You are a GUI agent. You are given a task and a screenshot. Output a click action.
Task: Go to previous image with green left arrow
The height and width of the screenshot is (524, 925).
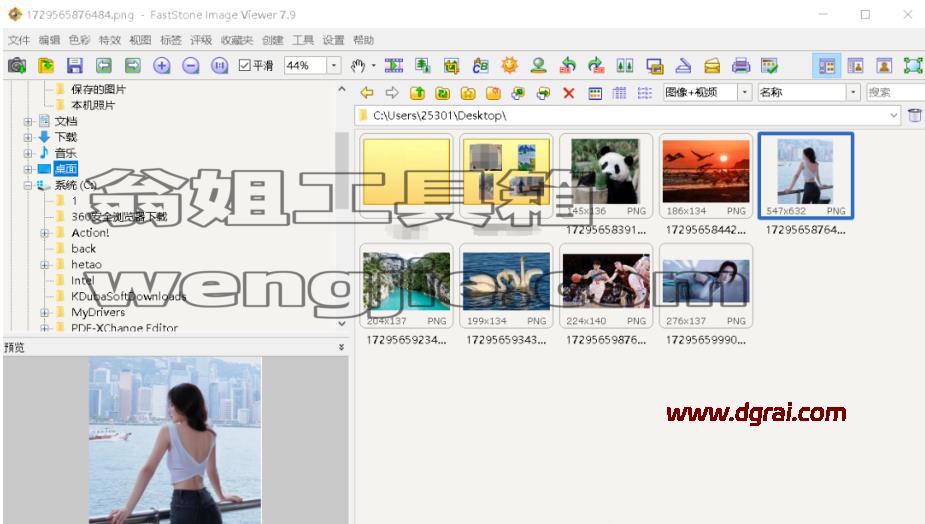tap(104, 65)
